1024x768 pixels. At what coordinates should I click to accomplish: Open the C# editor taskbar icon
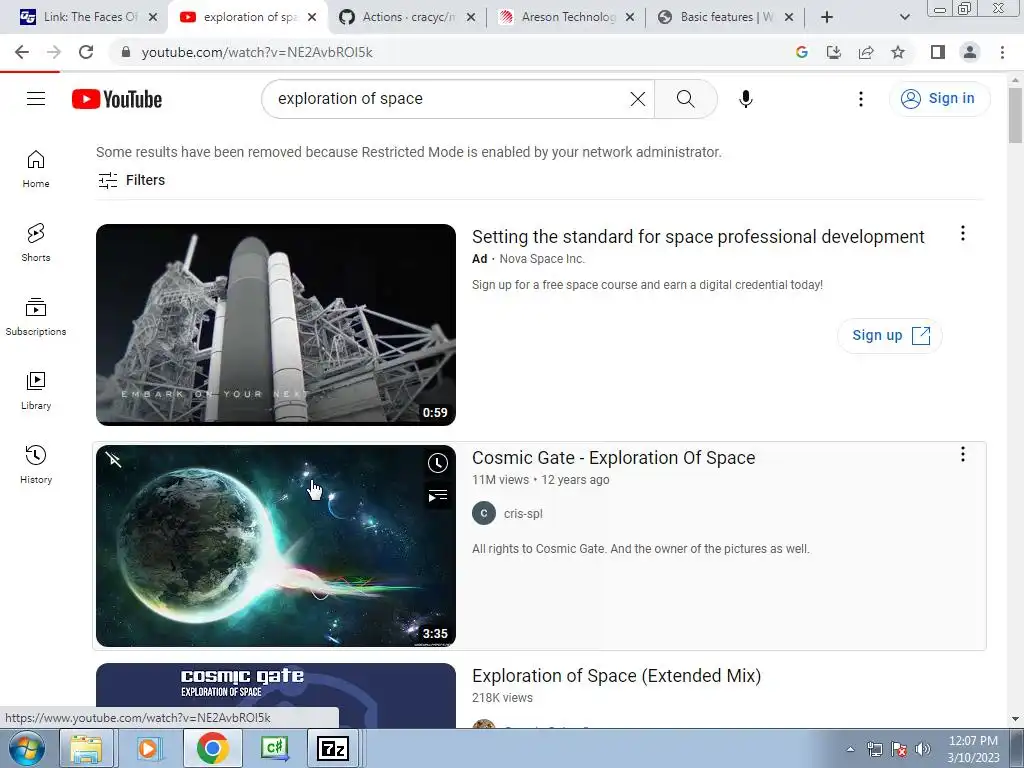pos(274,748)
